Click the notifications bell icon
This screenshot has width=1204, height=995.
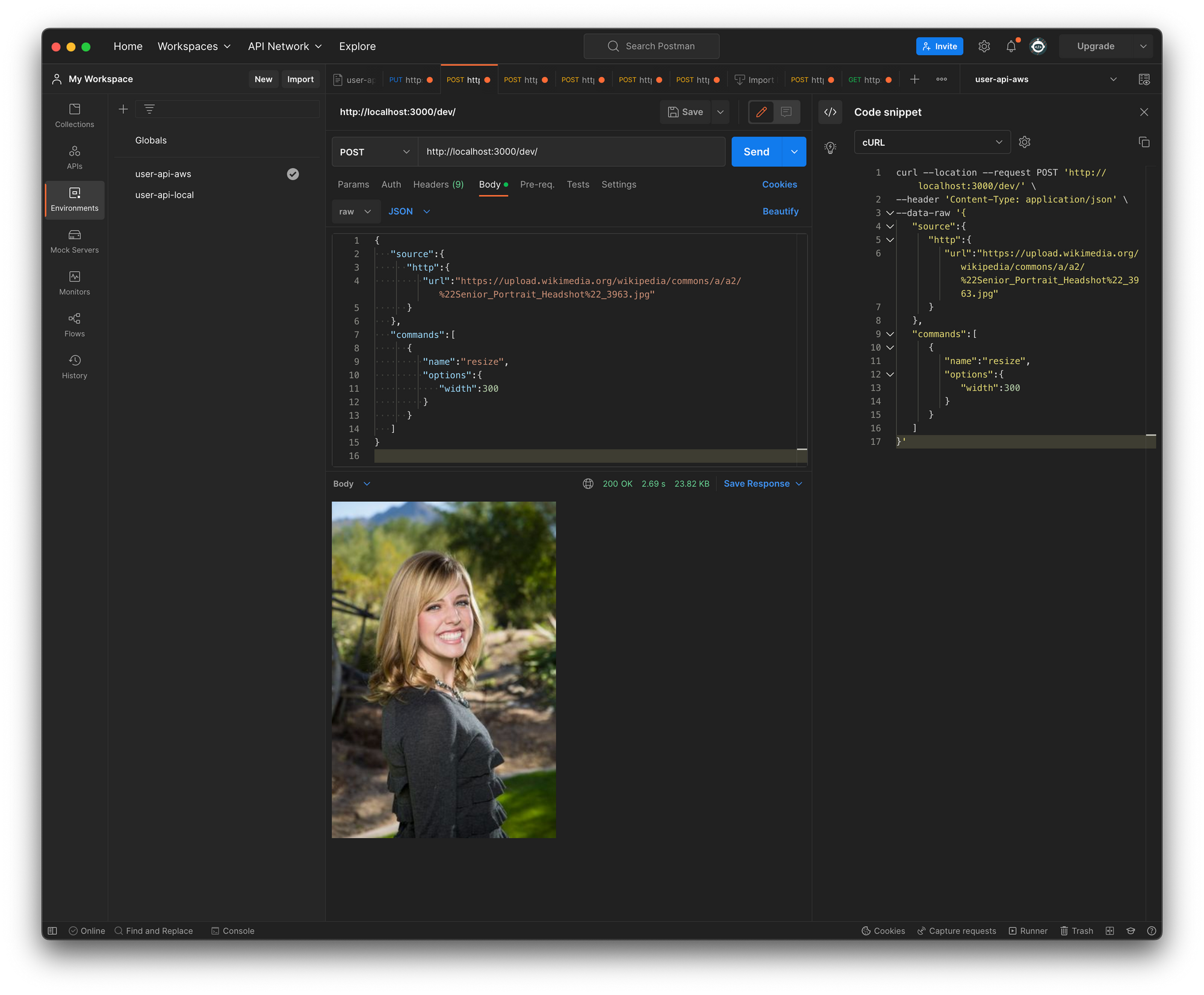[x=1011, y=46]
